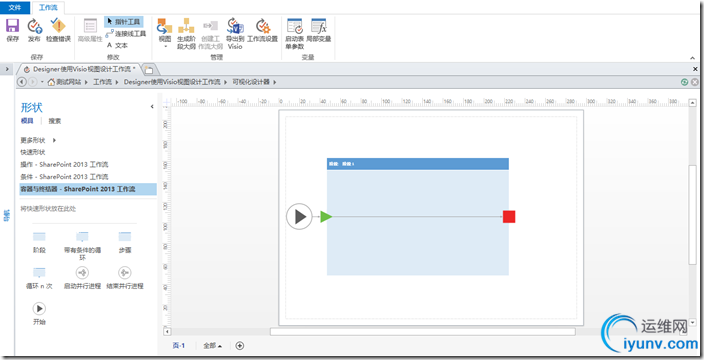Click the horizontal scrollbar left arrow
Viewport: 704px width, 360px height.
(x=167, y=332)
